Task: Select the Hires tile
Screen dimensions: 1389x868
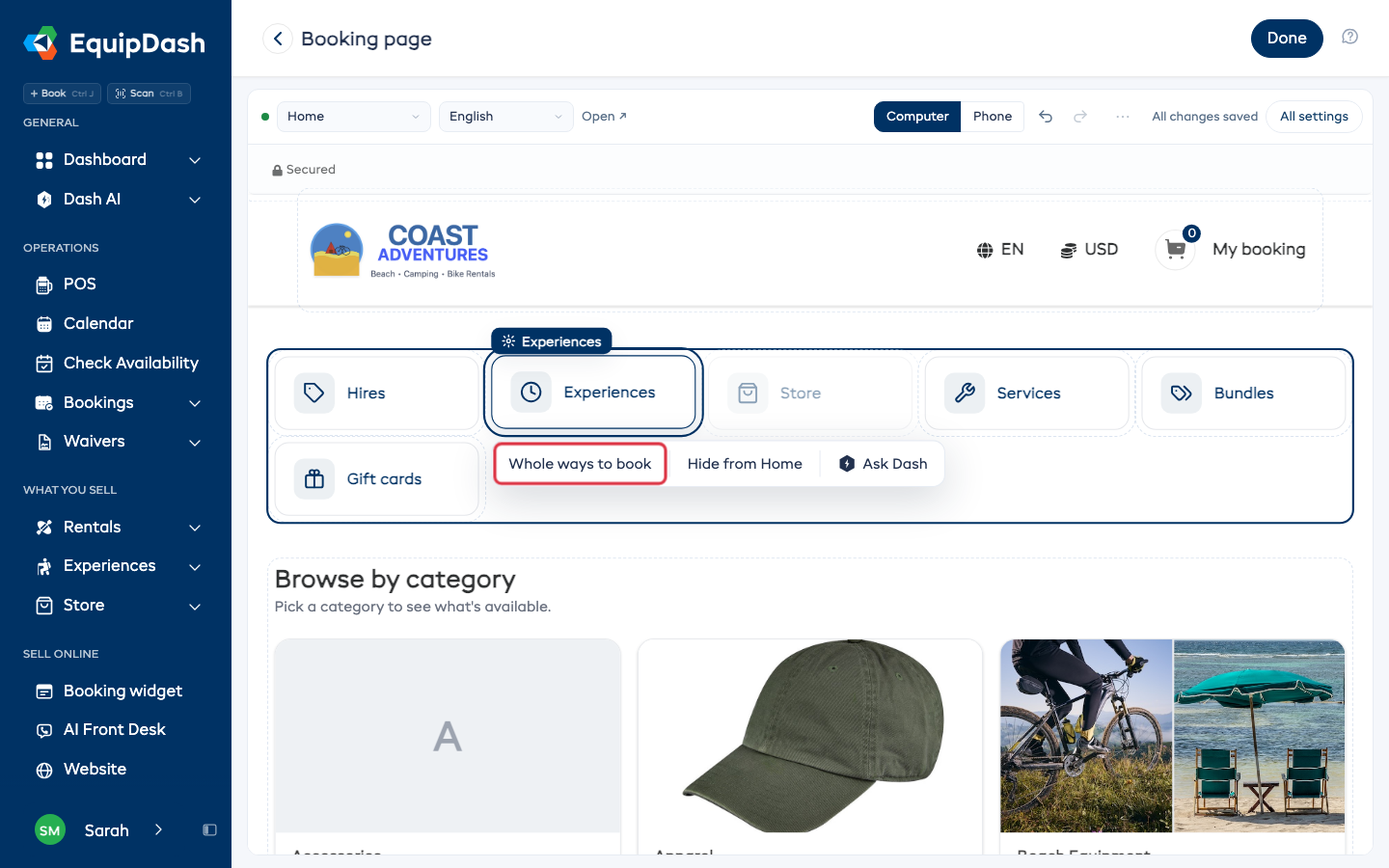Action: click(x=376, y=393)
